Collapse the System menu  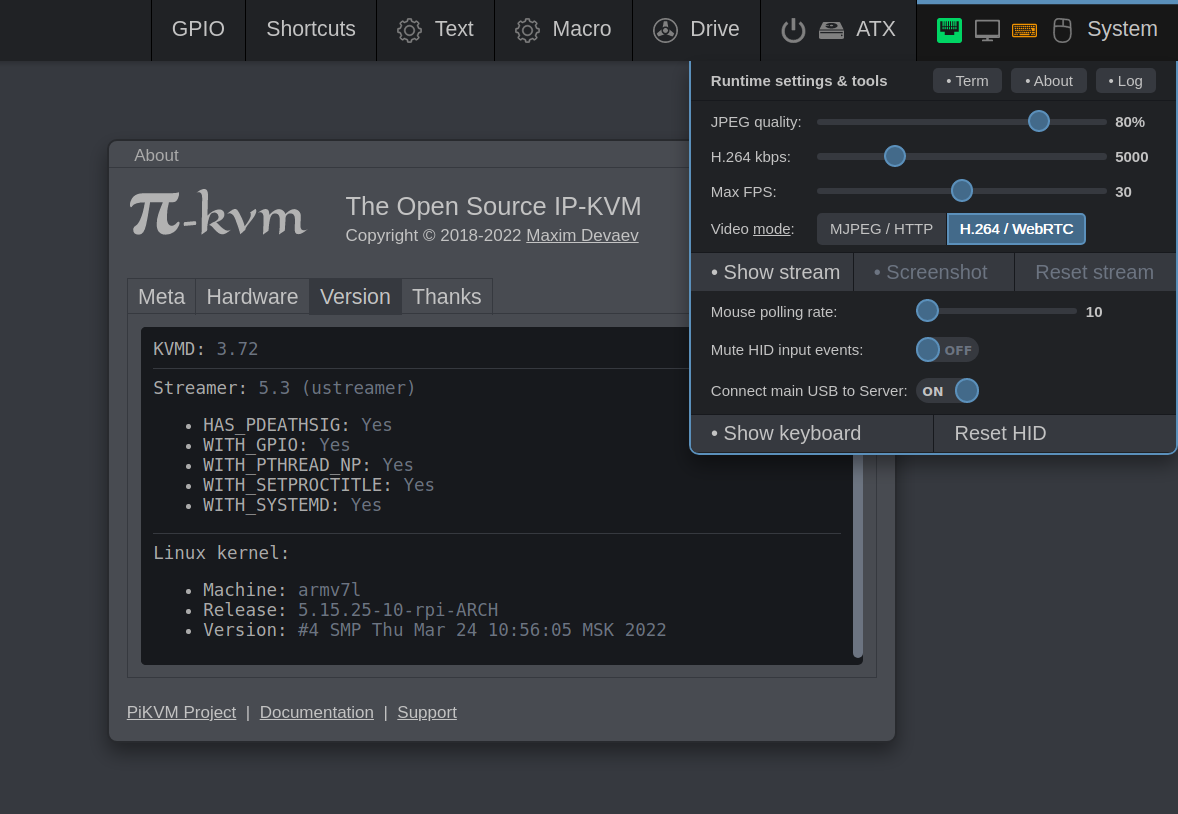[1047, 30]
